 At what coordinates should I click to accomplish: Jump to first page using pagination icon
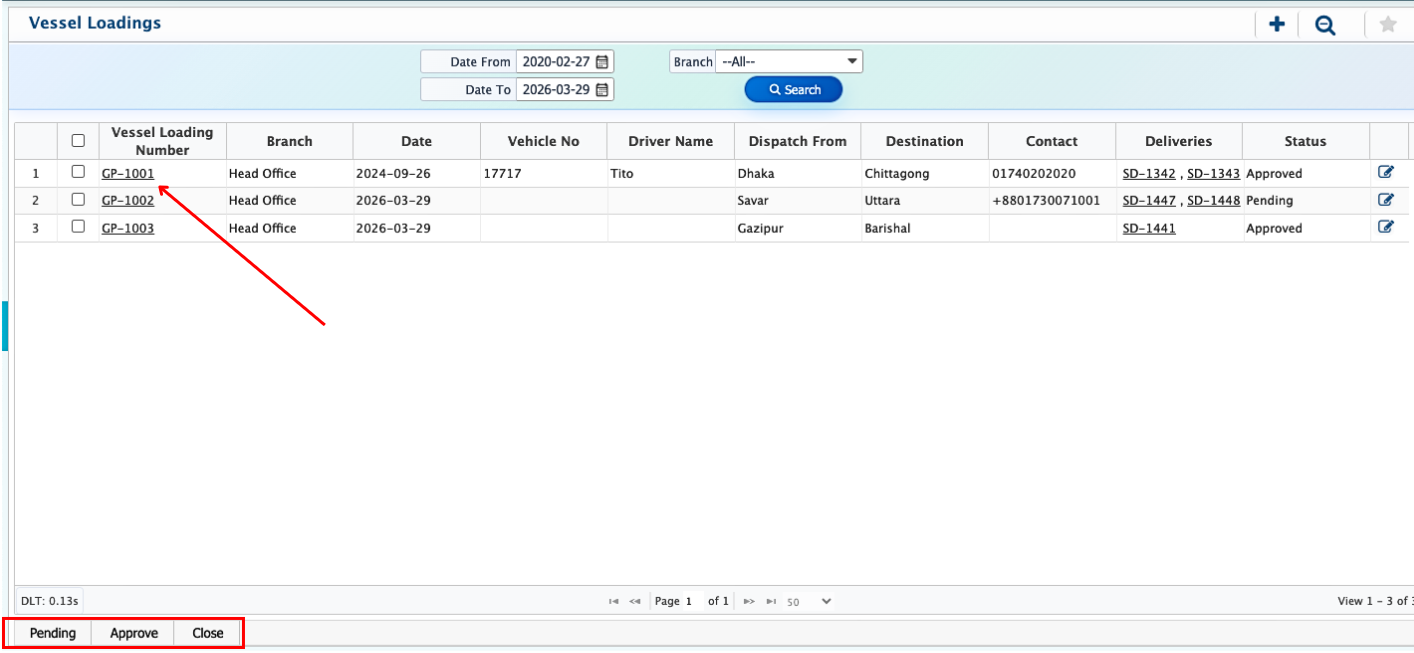(x=614, y=600)
